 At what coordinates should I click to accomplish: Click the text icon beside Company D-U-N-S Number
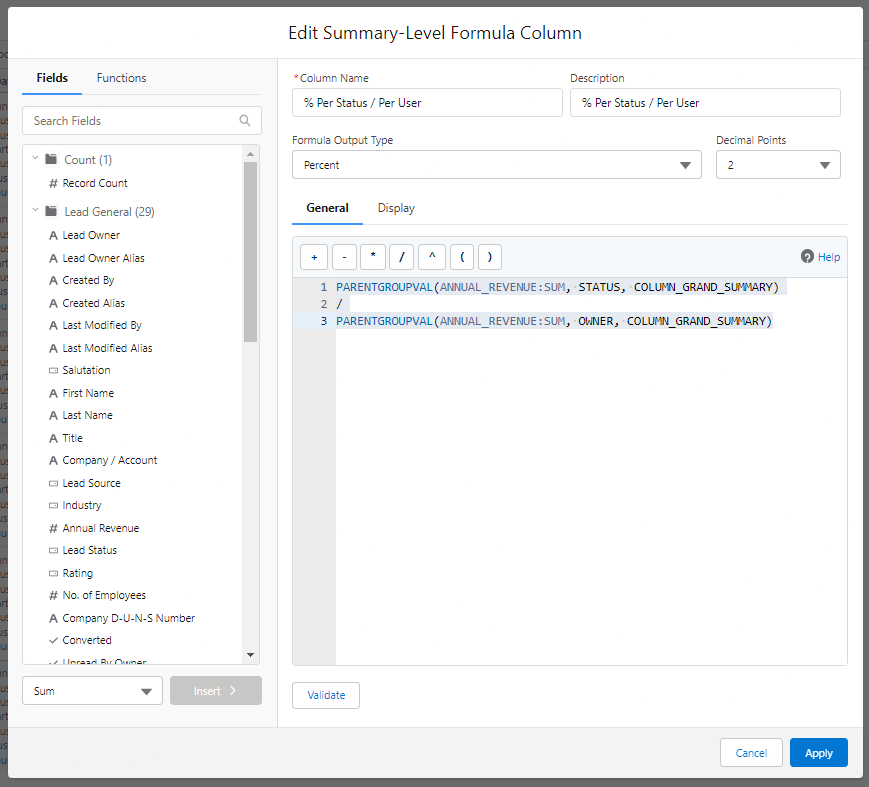[x=53, y=619]
